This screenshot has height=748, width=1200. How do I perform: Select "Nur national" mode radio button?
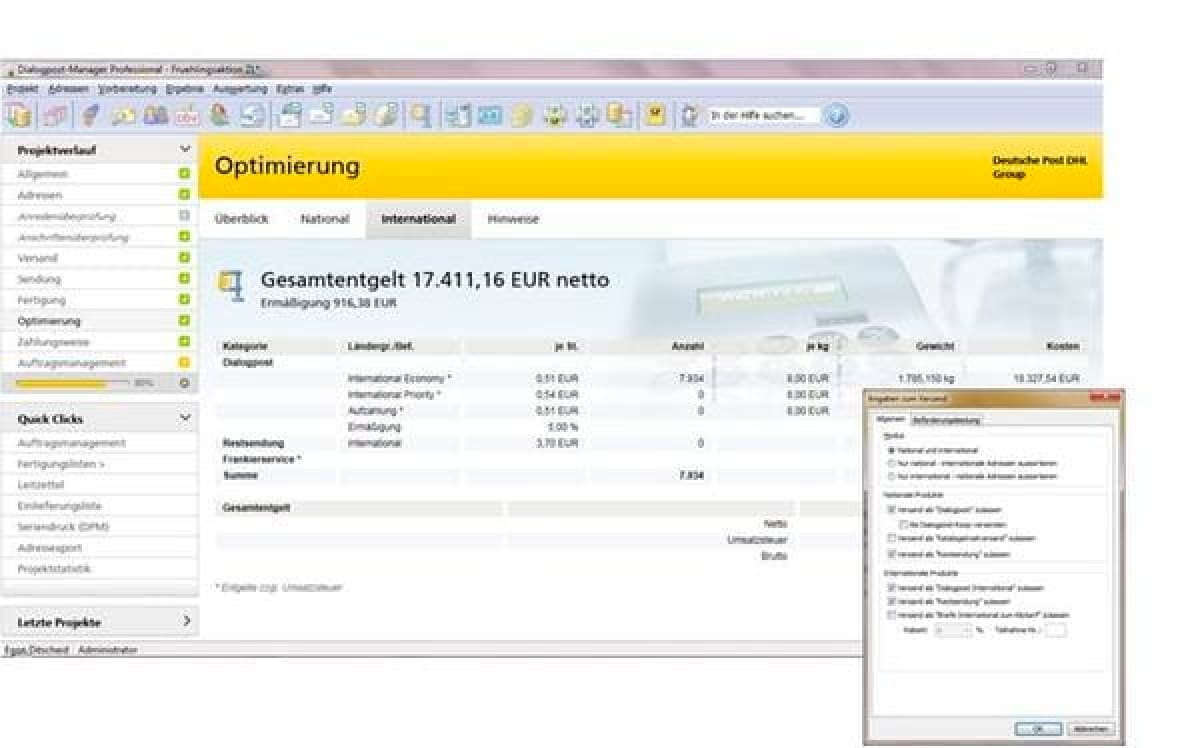[x=891, y=464]
